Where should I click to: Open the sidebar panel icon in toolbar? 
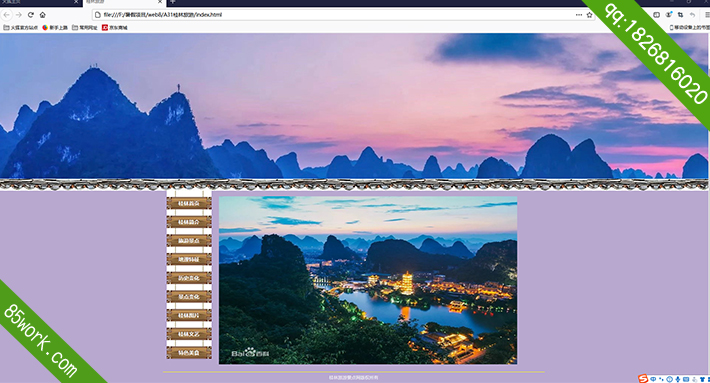pos(657,15)
